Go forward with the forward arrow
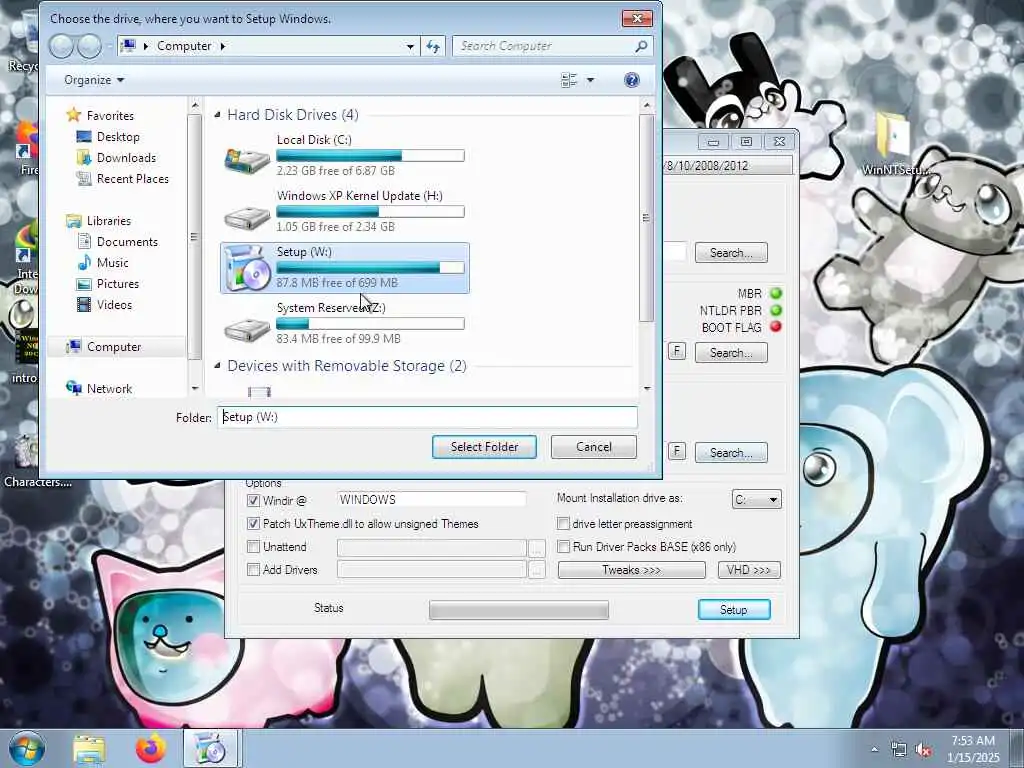This screenshot has height=768, width=1024. point(89,46)
